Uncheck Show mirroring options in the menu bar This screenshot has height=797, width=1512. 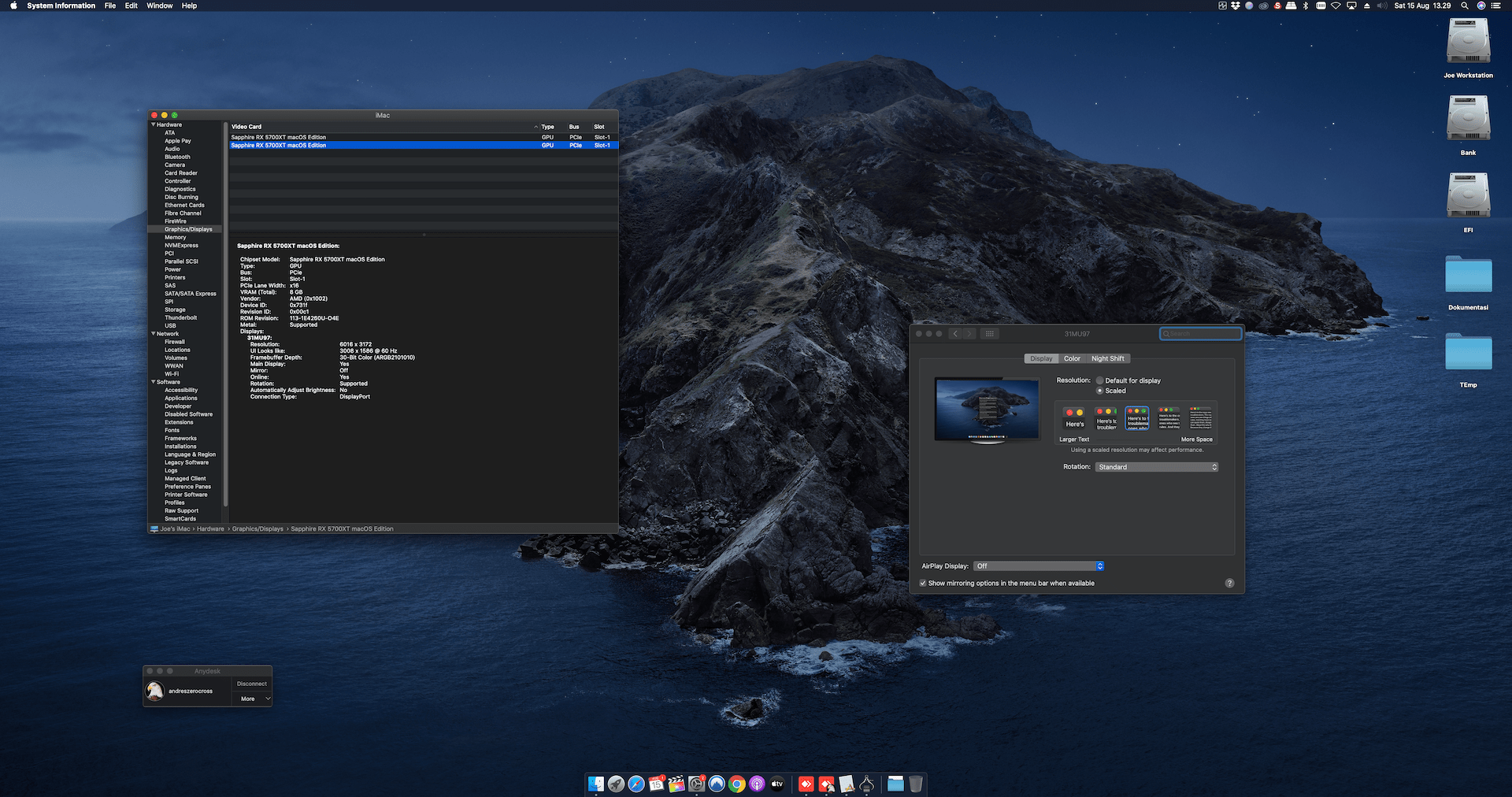tap(923, 583)
